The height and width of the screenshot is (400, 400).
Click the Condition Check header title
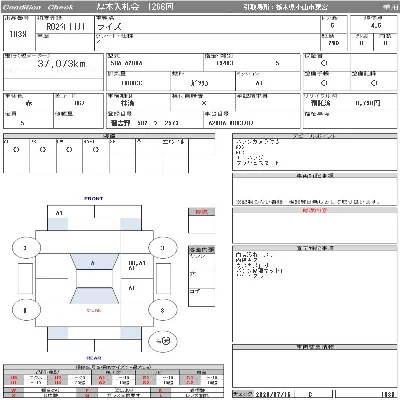[x=38, y=7]
